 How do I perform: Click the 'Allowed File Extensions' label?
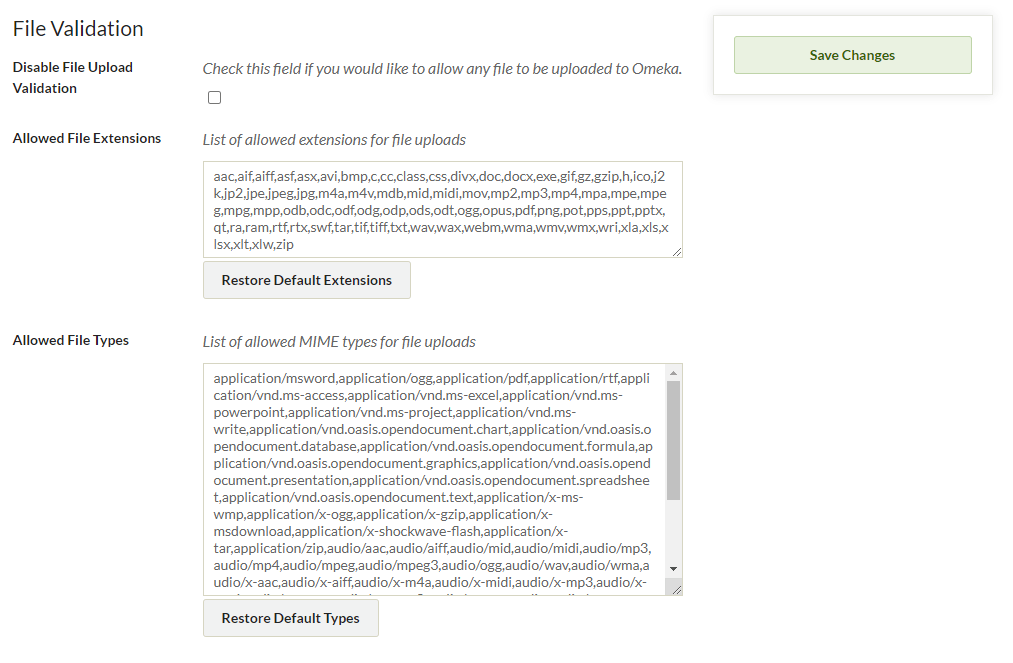[86, 138]
